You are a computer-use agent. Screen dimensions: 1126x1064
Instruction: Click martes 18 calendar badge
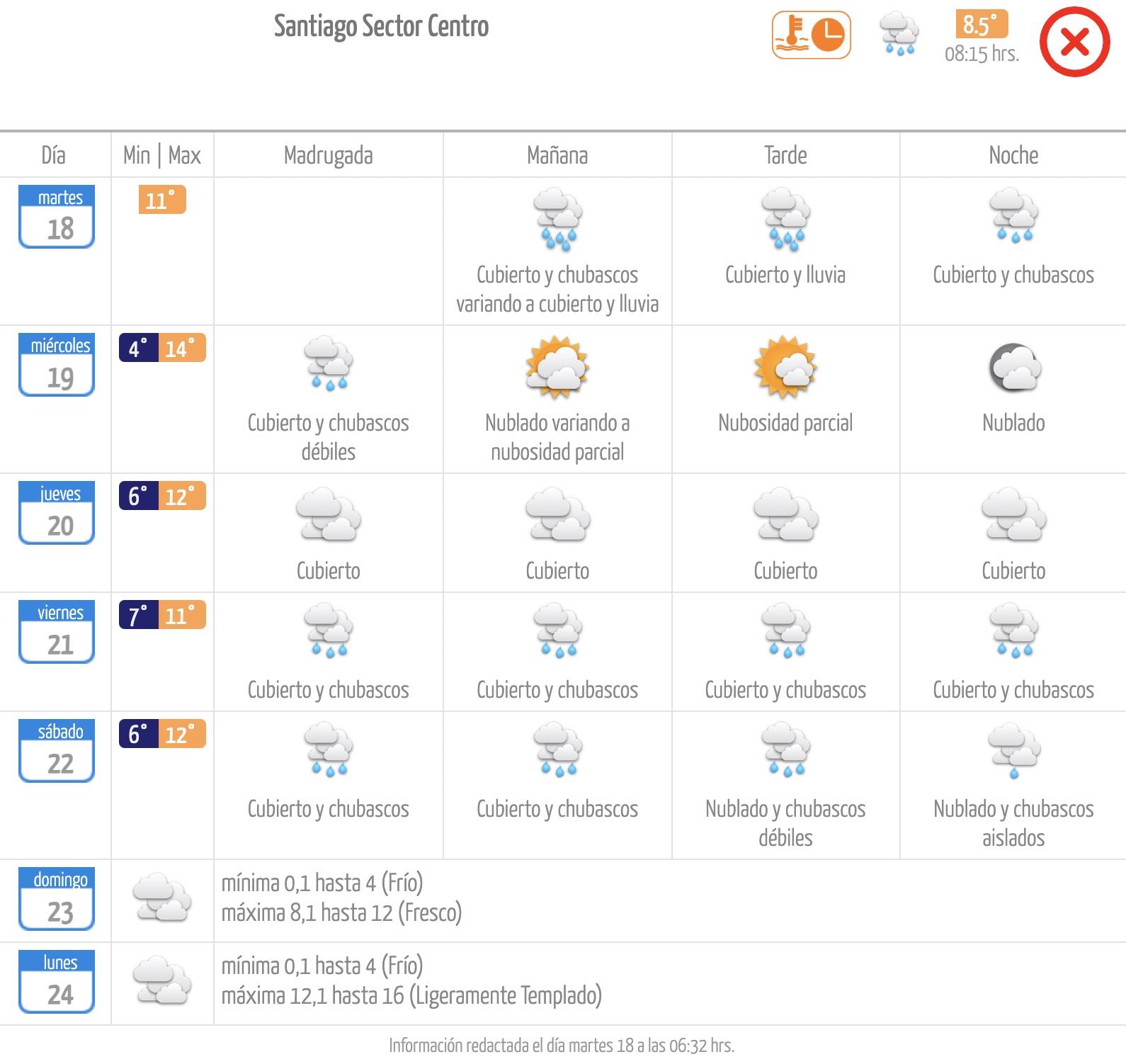(57, 216)
